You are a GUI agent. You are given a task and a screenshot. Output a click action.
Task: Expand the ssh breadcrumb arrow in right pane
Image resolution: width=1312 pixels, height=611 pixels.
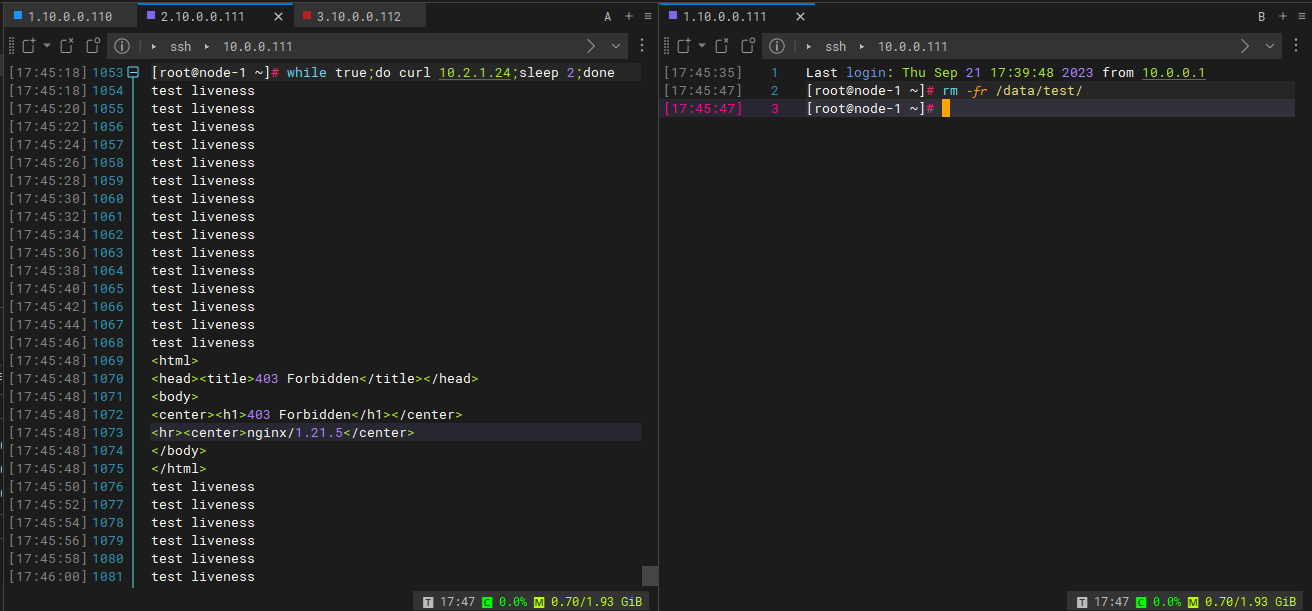coord(808,46)
